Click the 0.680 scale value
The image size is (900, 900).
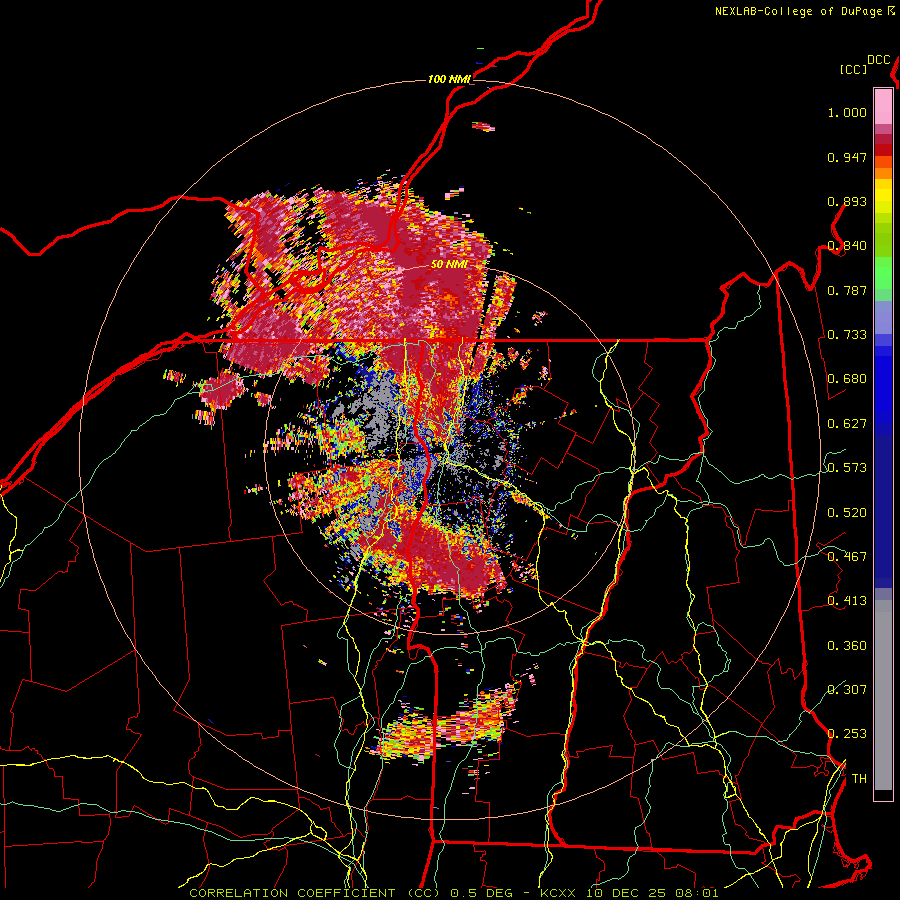point(847,379)
